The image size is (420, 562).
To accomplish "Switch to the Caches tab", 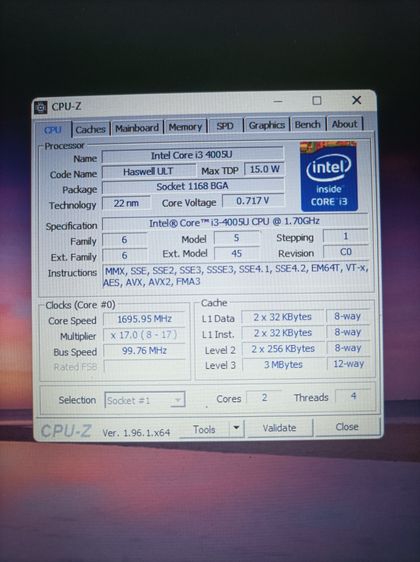I will 90,129.
